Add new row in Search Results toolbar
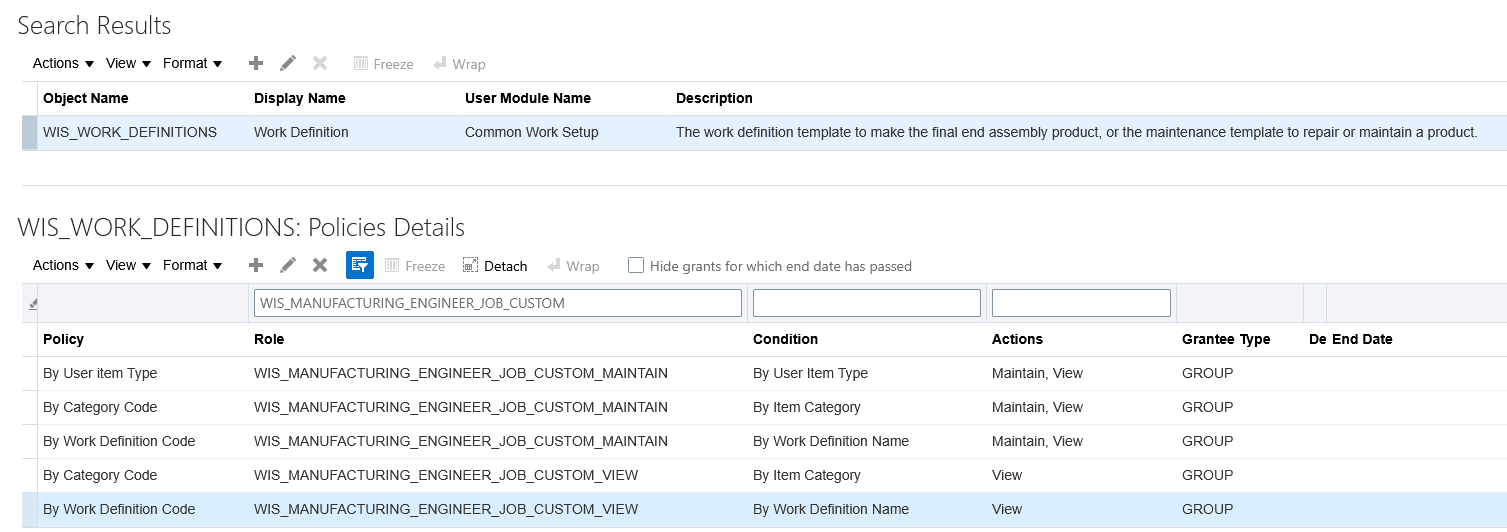The width and height of the screenshot is (1507, 532). point(256,63)
